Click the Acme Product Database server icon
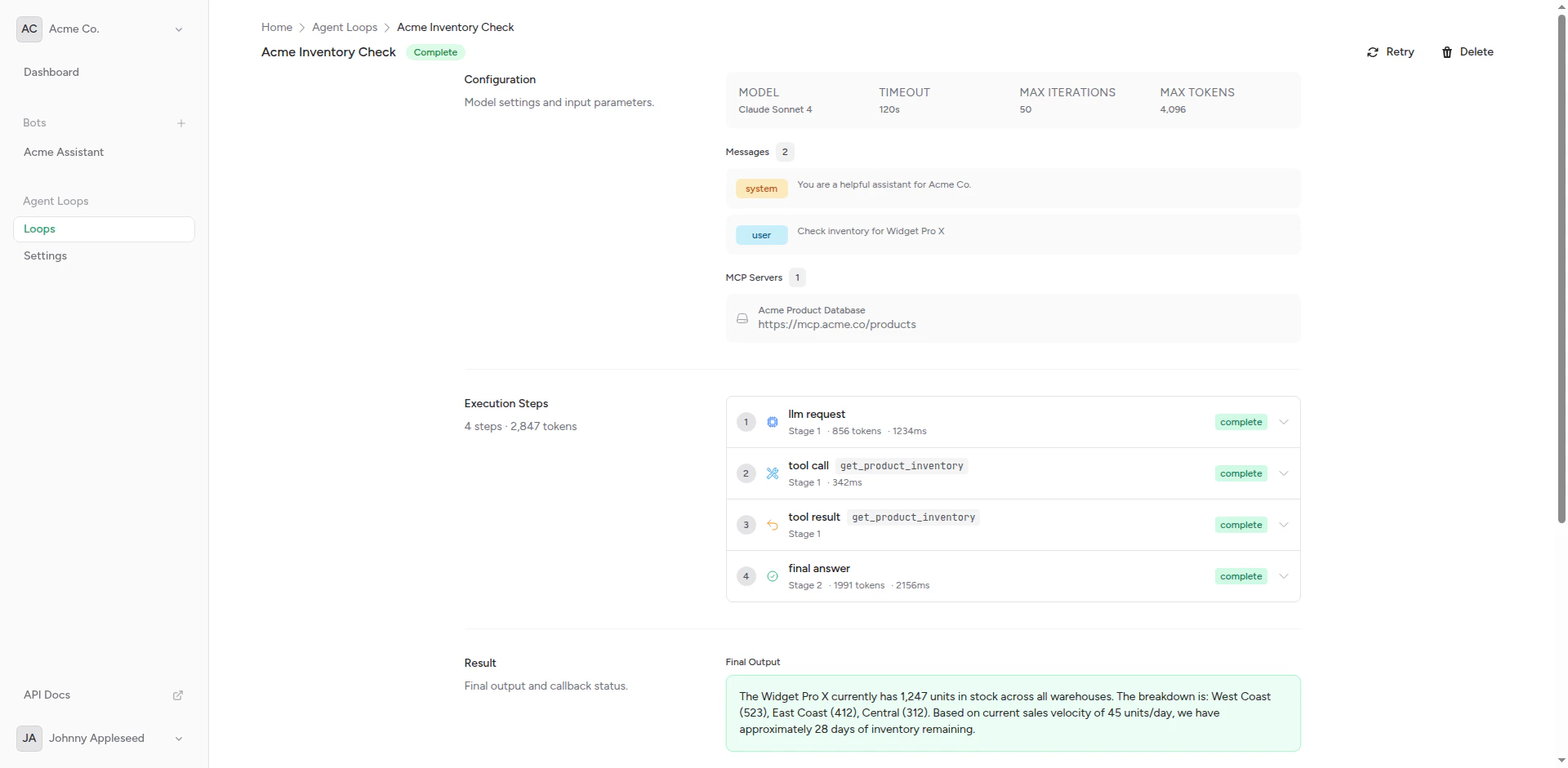 [x=742, y=318]
